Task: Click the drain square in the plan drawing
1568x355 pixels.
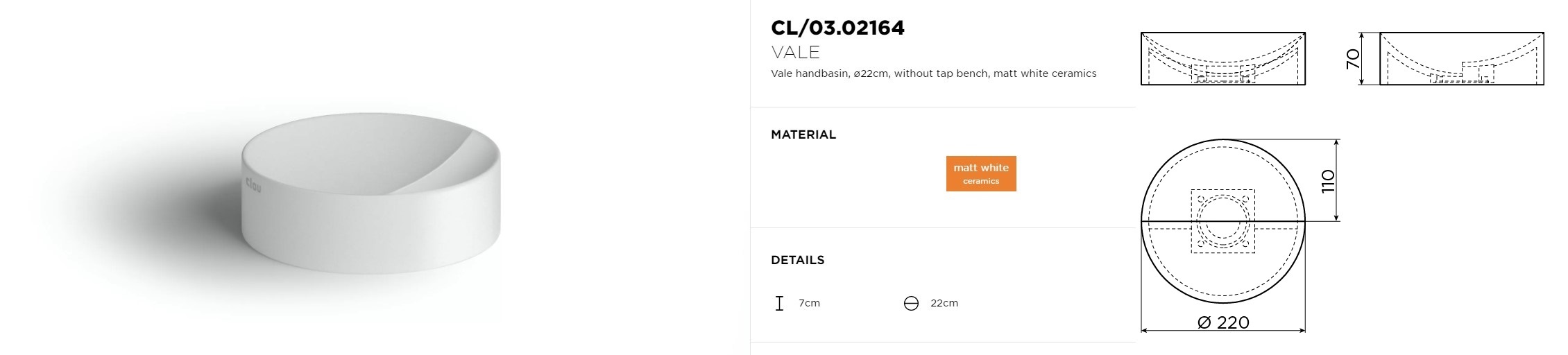Action: click(1223, 221)
